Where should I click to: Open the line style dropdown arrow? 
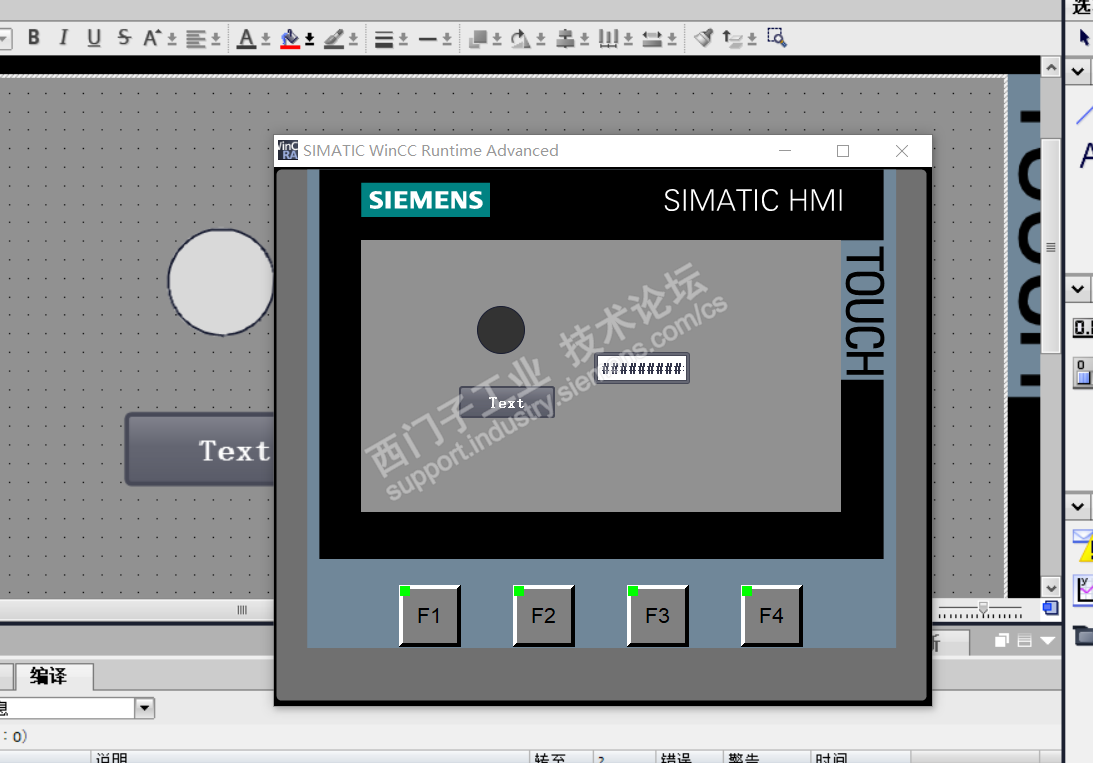447,40
